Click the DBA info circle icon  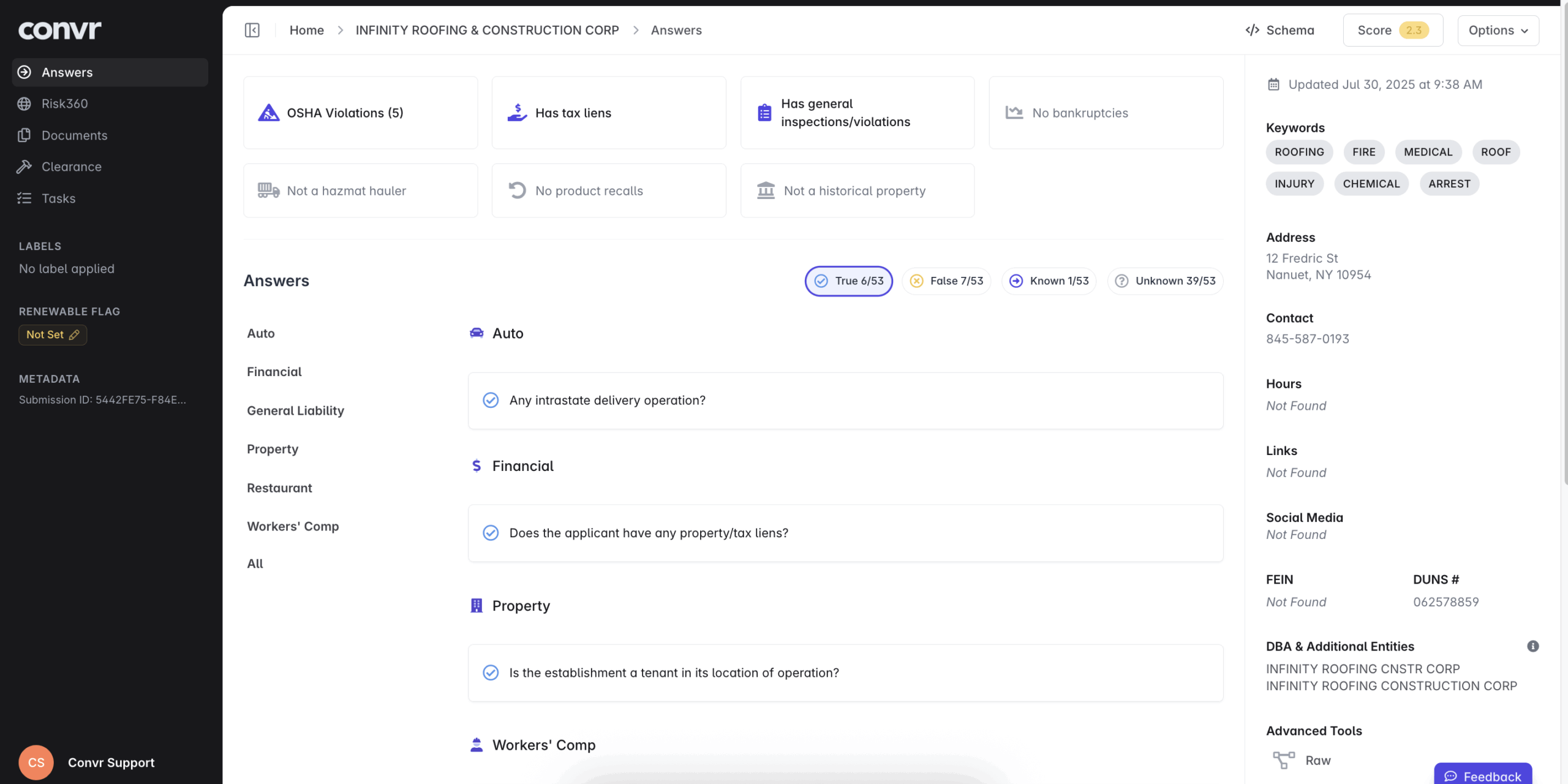pyautogui.click(x=1532, y=646)
